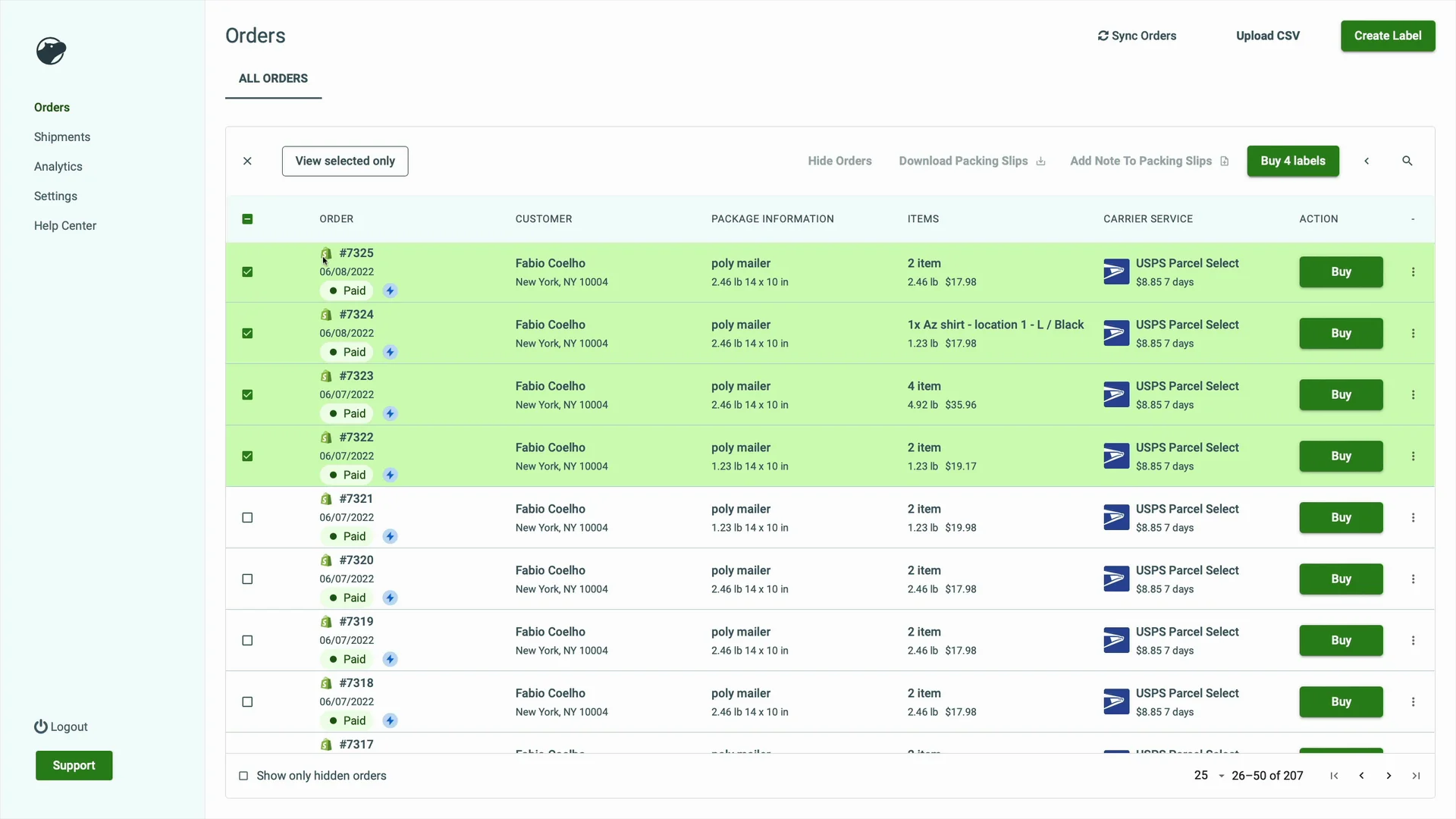Collapse toolbar with the left chevron beside Buy 4 labels
Viewport: 1456px width, 819px height.
click(1367, 161)
